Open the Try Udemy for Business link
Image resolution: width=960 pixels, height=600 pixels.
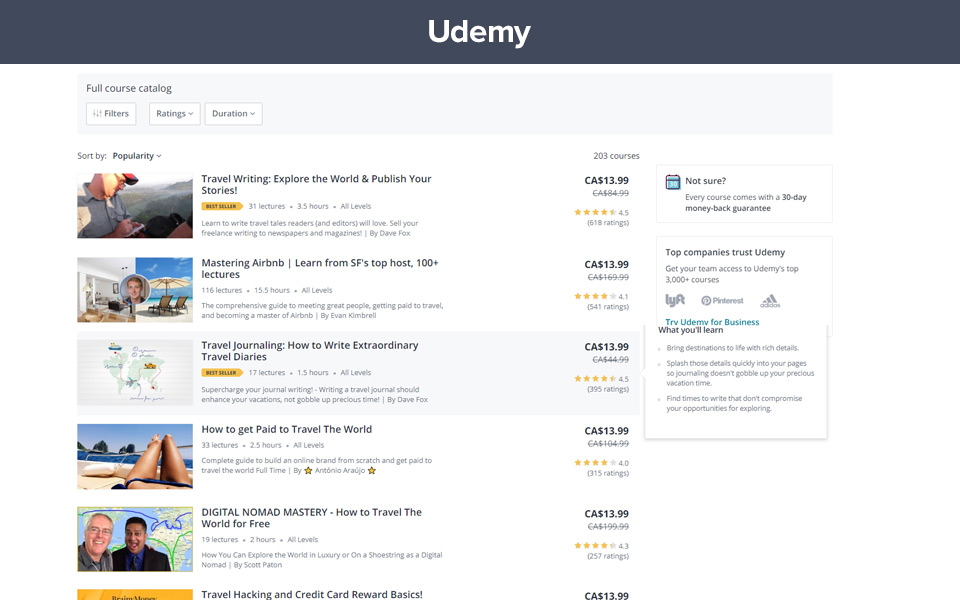pos(712,321)
